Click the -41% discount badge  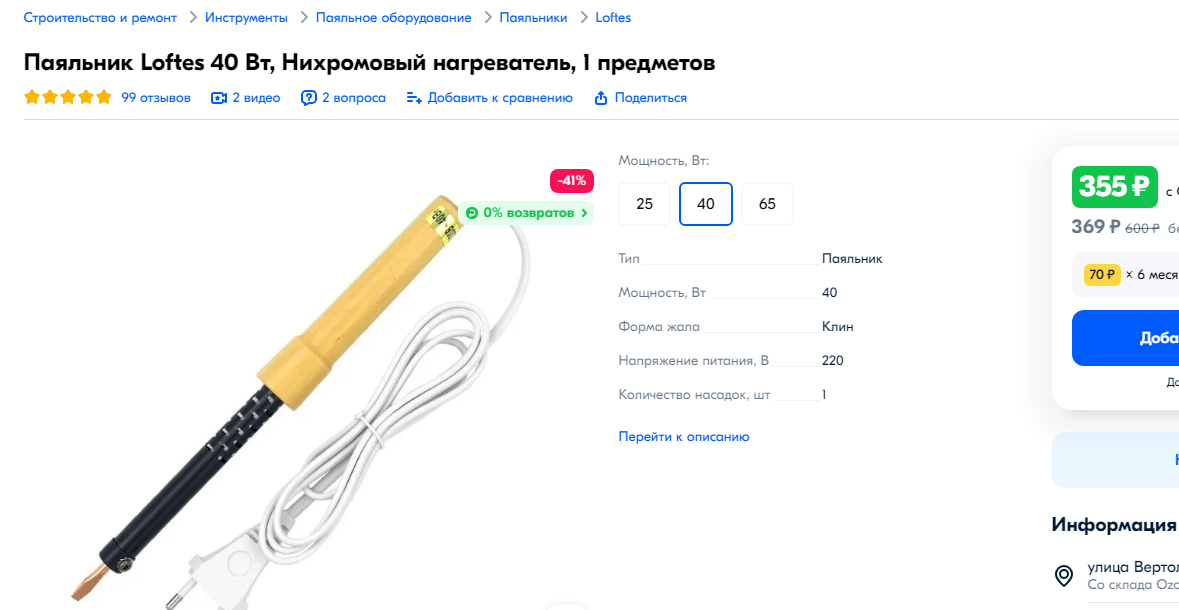pos(572,181)
